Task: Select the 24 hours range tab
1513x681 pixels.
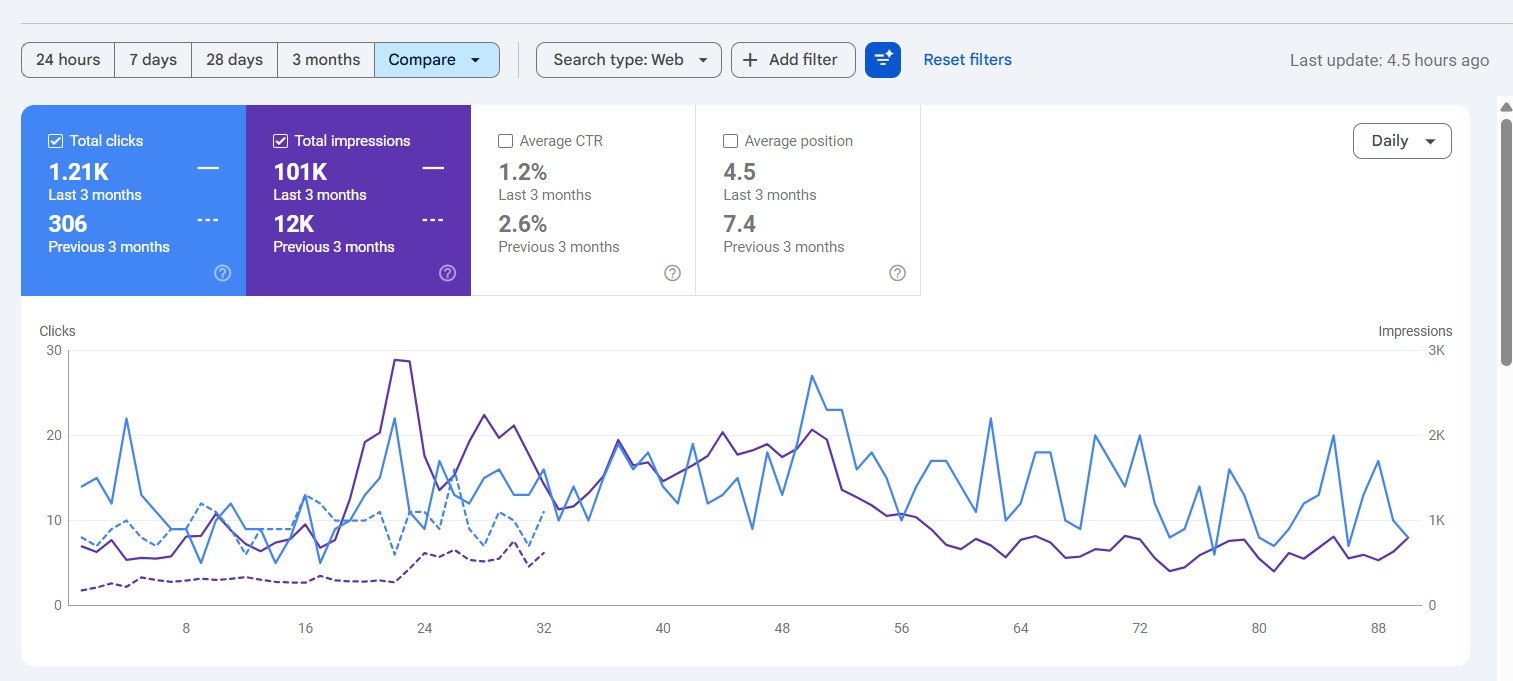Action: 68,60
